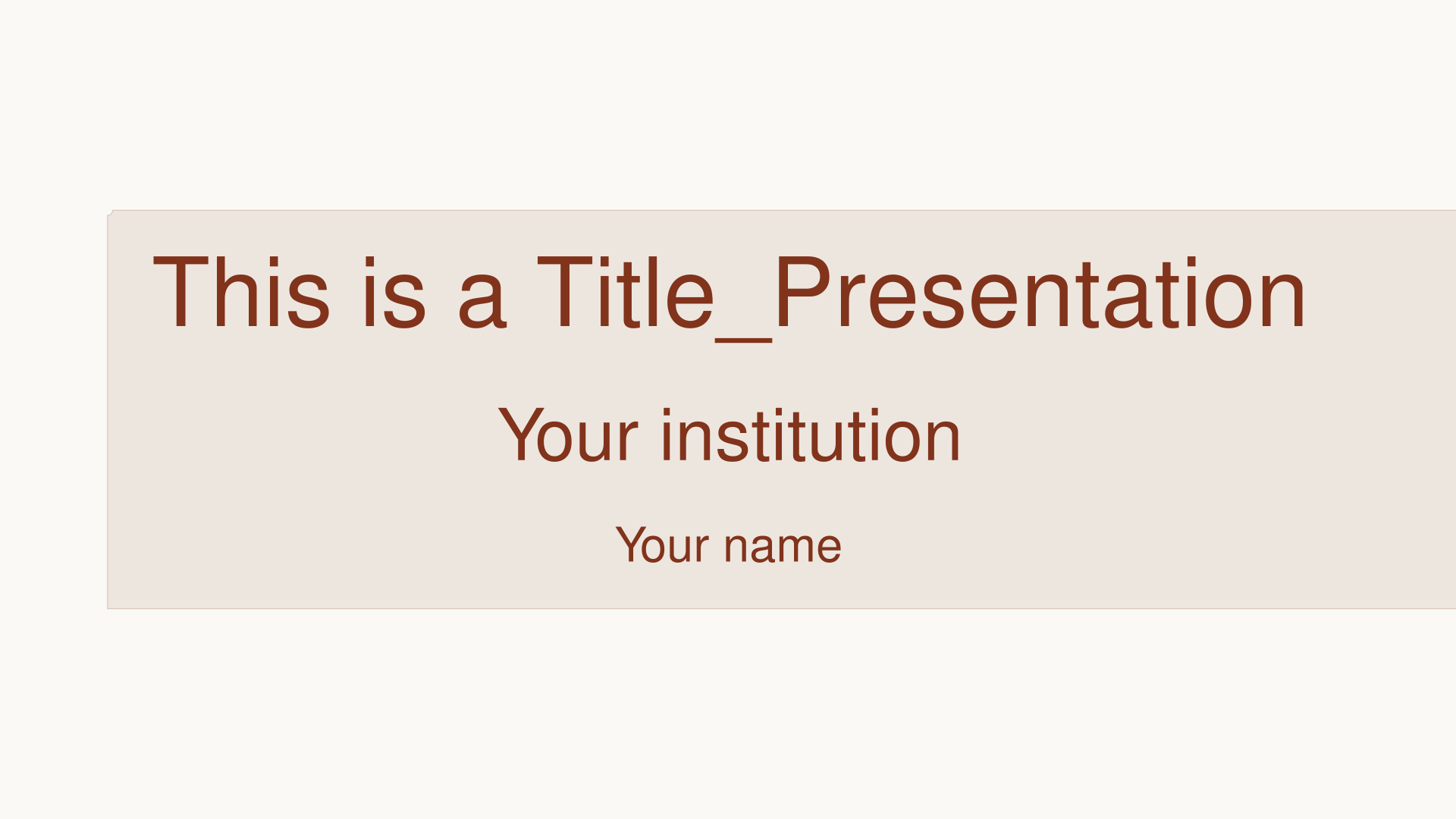Click empty slide background below the title box
The width and height of the screenshot is (1456, 819).
[728, 713]
